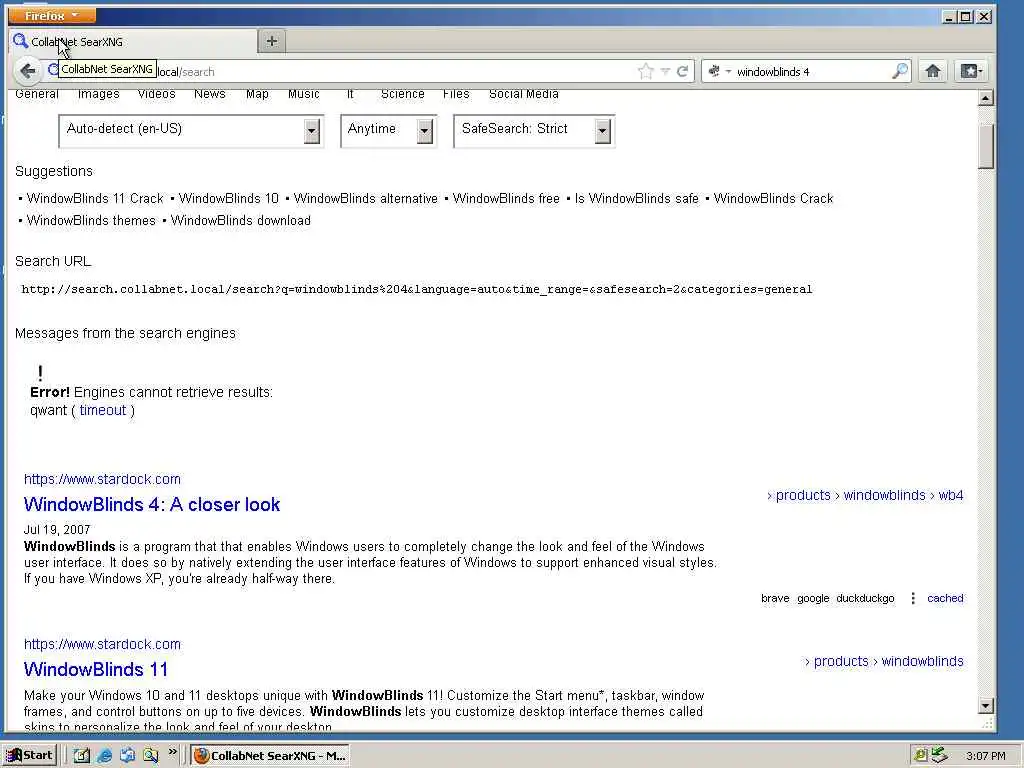Switch to the Science category
Viewport: 1024px width, 768px height.
pyautogui.click(x=402, y=94)
